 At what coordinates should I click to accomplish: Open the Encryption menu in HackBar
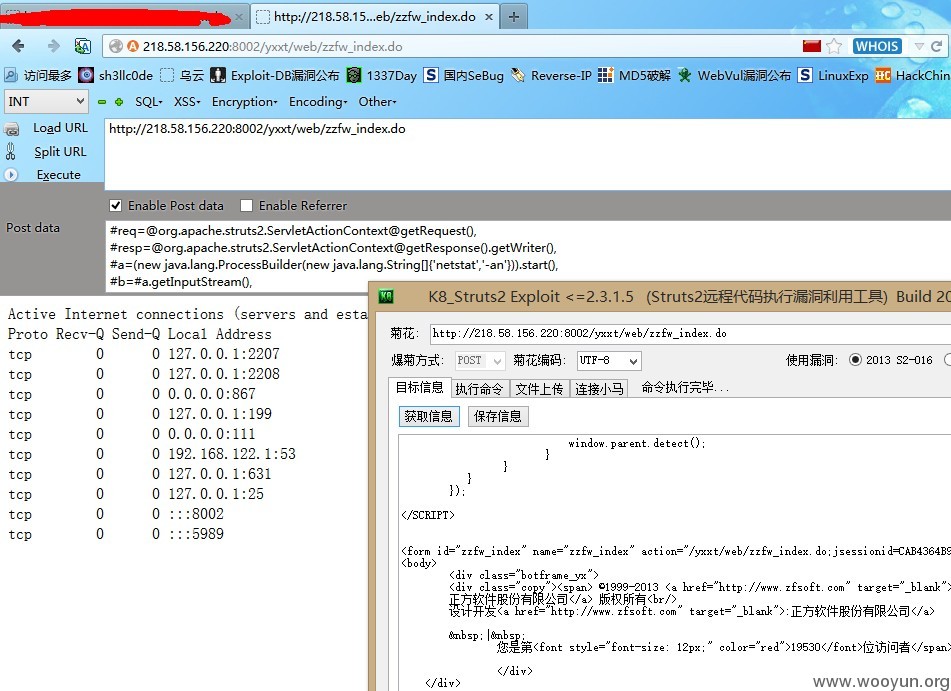244,102
